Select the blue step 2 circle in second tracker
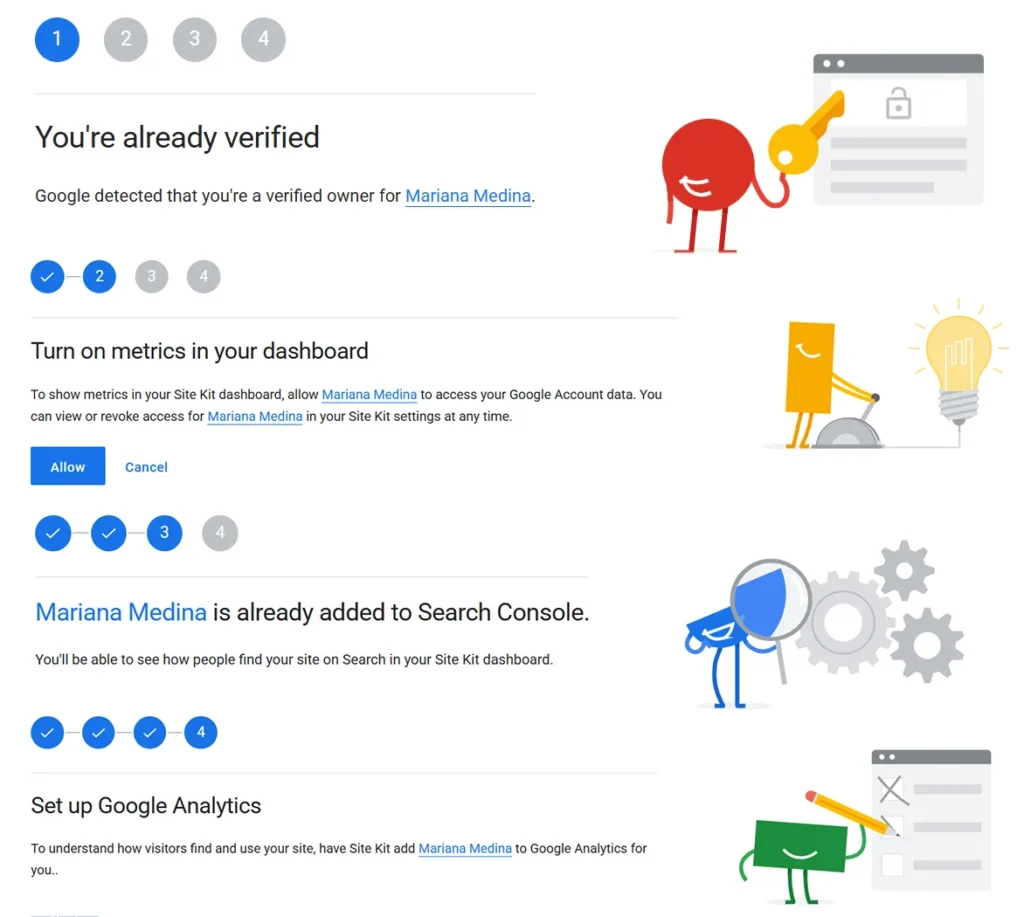 [x=99, y=276]
